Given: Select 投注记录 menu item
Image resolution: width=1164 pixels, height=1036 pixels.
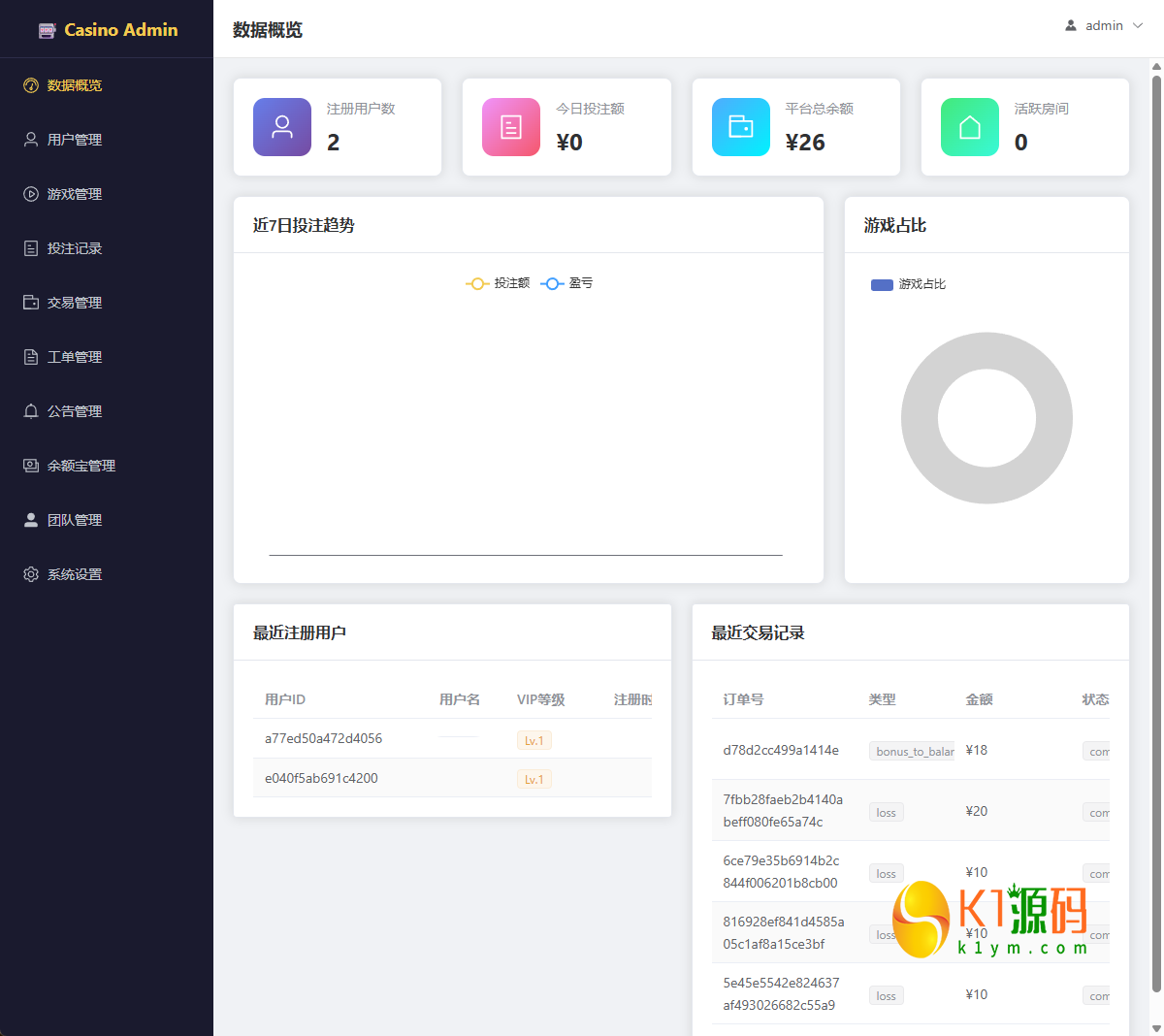Looking at the screenshot, I should pos(107,248).
